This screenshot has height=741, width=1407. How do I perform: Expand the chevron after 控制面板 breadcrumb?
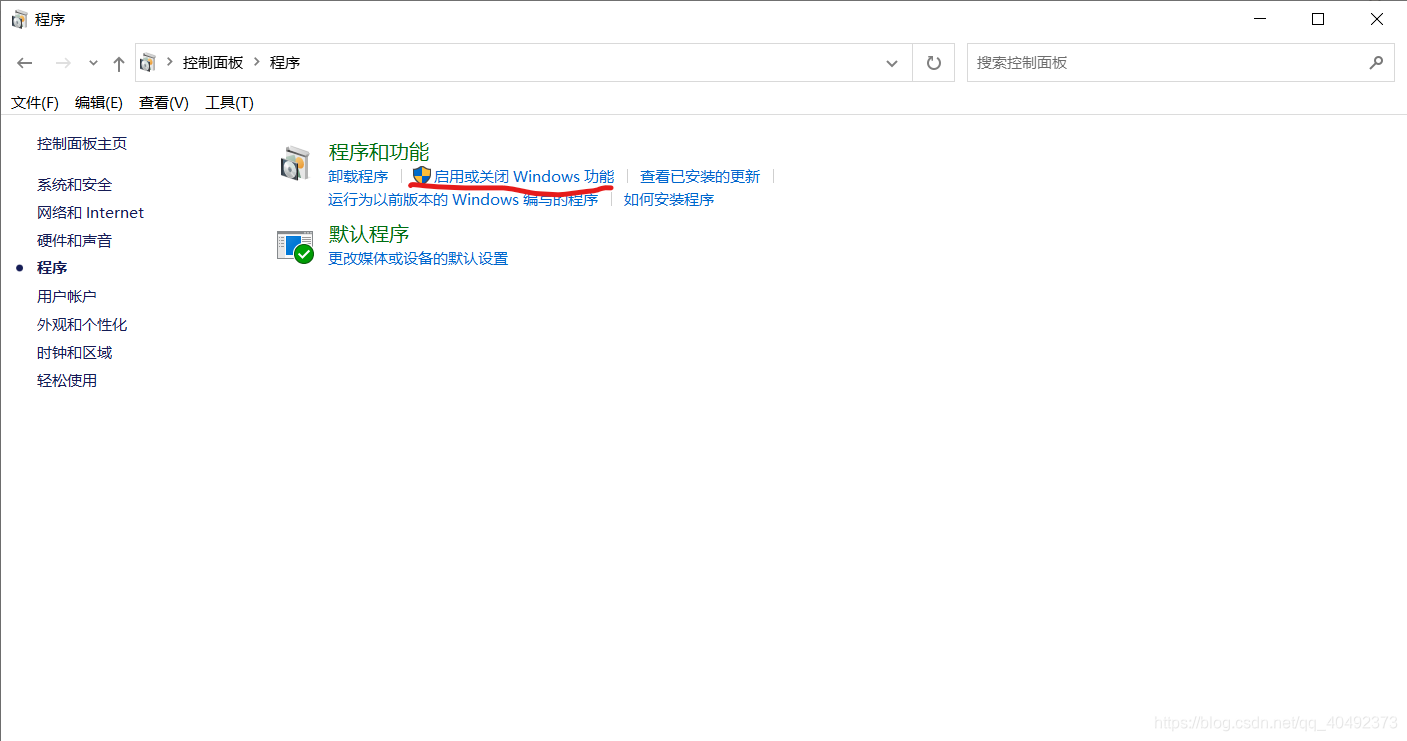pyautogui.click(x=257, y=62)
